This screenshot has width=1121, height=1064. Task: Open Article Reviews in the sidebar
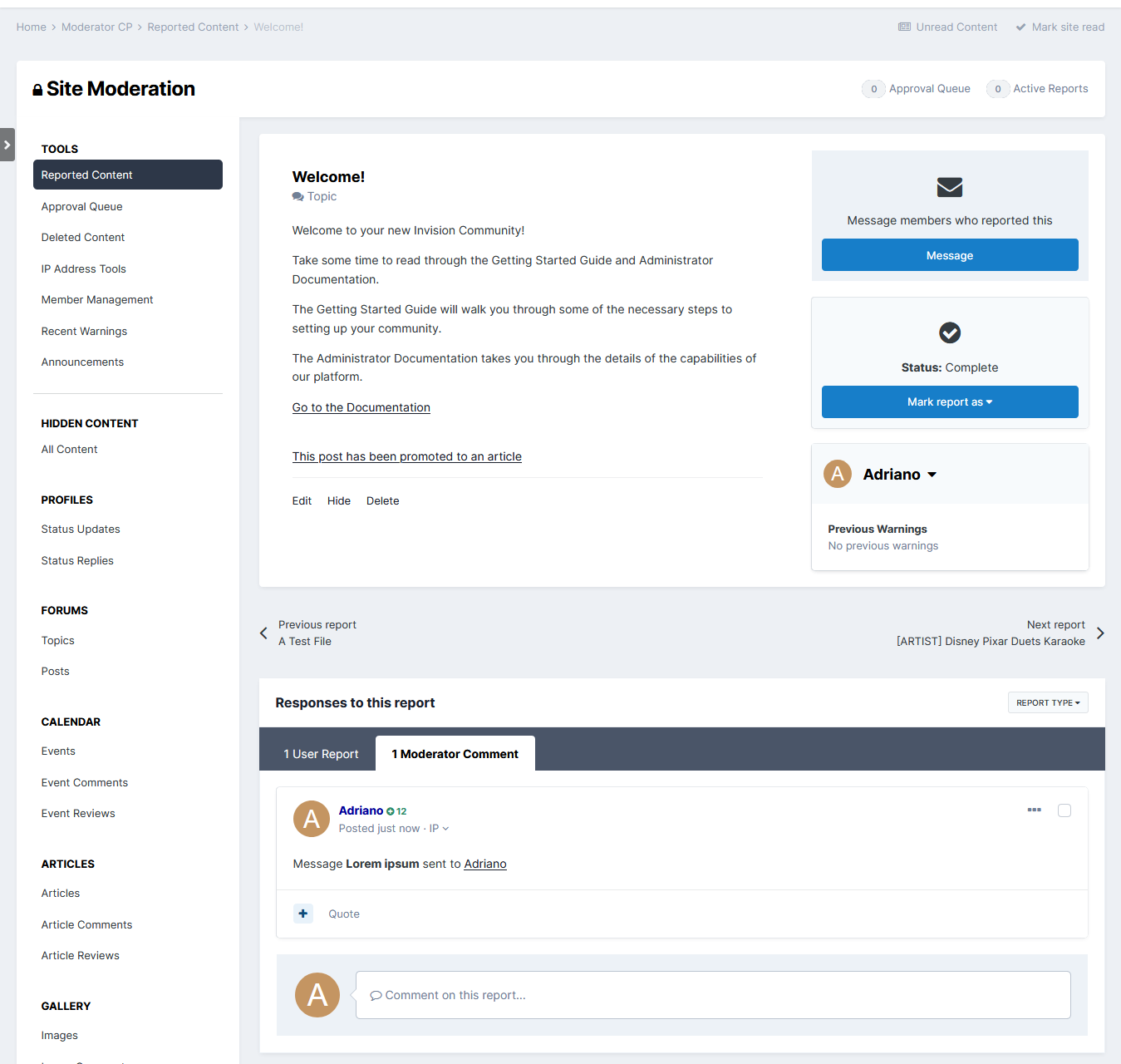point(81,956)
